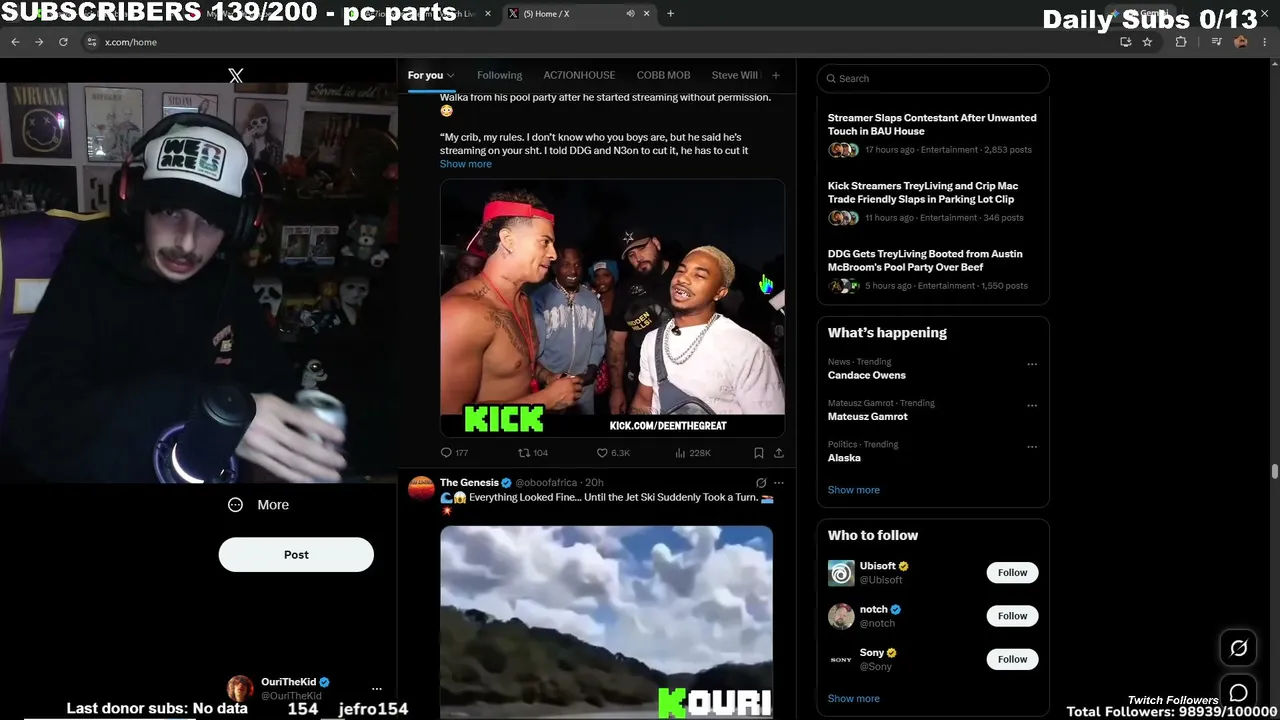1280x720 pixels.
Task: Show more accounts under Who to follow
Action: pos(854,699)
